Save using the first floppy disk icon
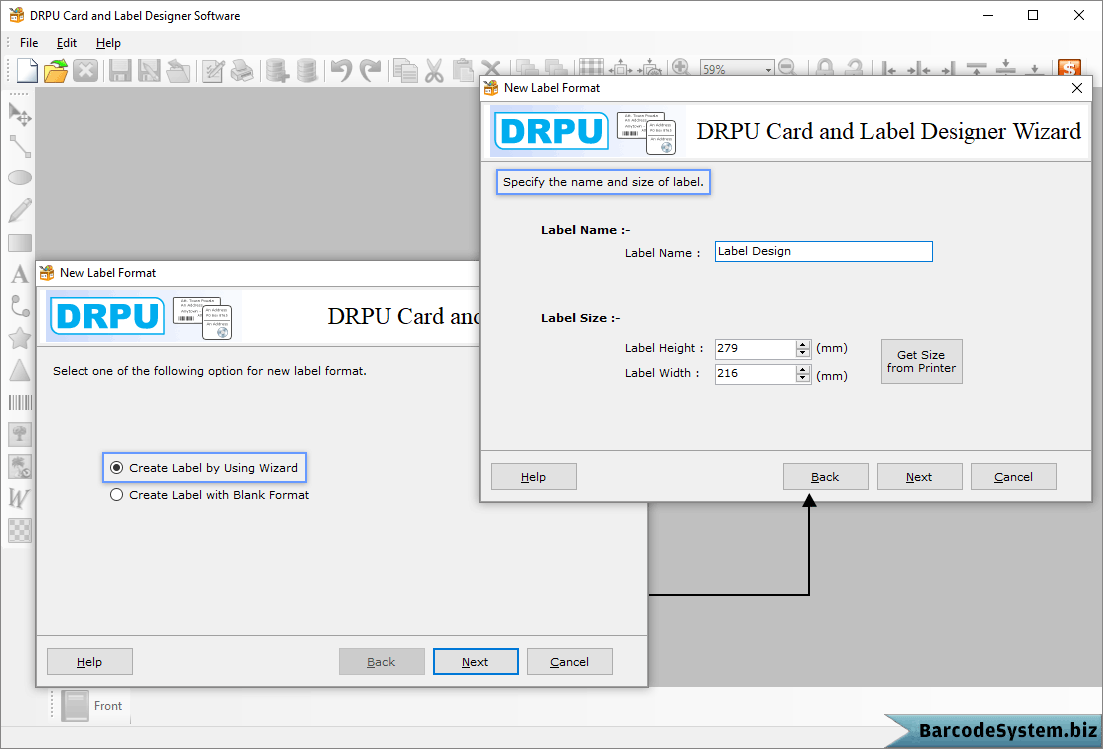Image resolution: width=1103 pixels, height=749 pixels. point(120,70)
